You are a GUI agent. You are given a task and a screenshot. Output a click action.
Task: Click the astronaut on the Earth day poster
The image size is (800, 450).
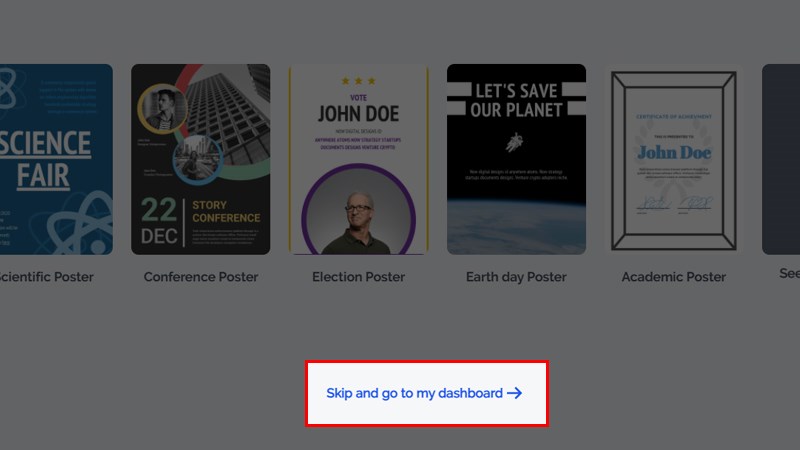(x=515, y=142)
